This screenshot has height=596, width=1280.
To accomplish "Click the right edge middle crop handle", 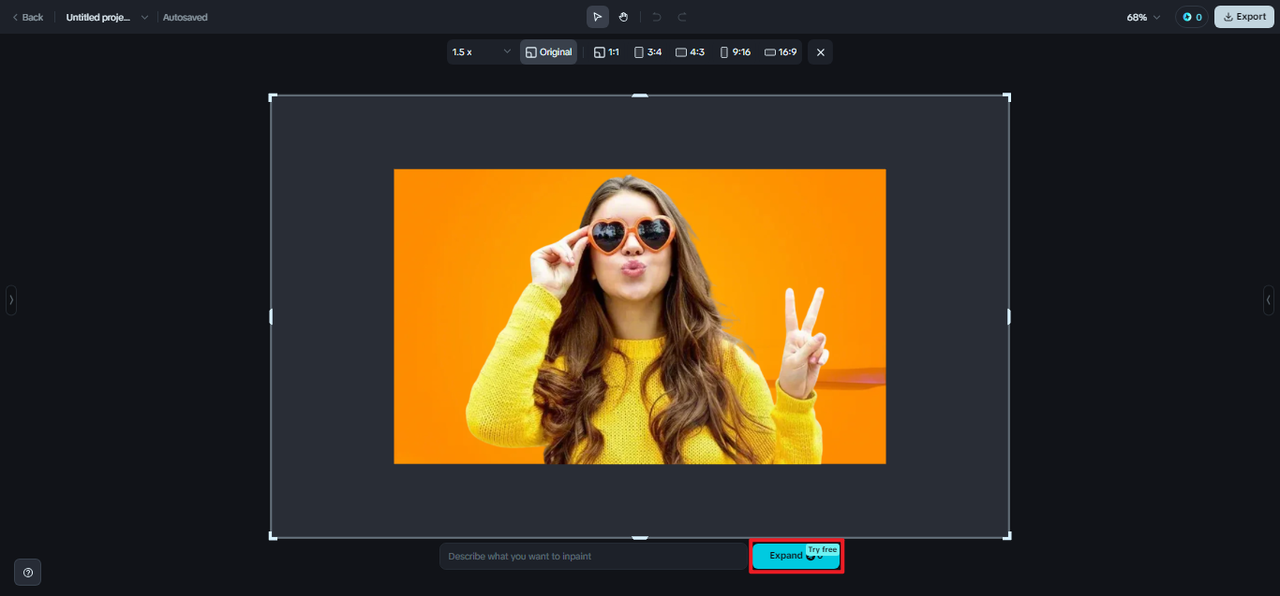I will pos(1009,317).
